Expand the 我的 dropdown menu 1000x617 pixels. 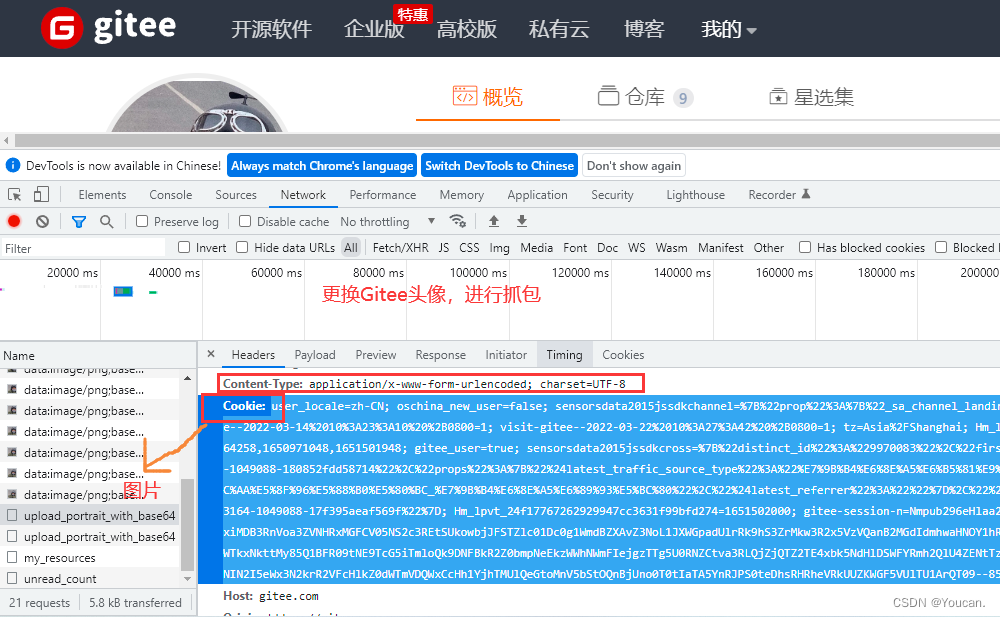pyautogui.click(x=729, y=29)
